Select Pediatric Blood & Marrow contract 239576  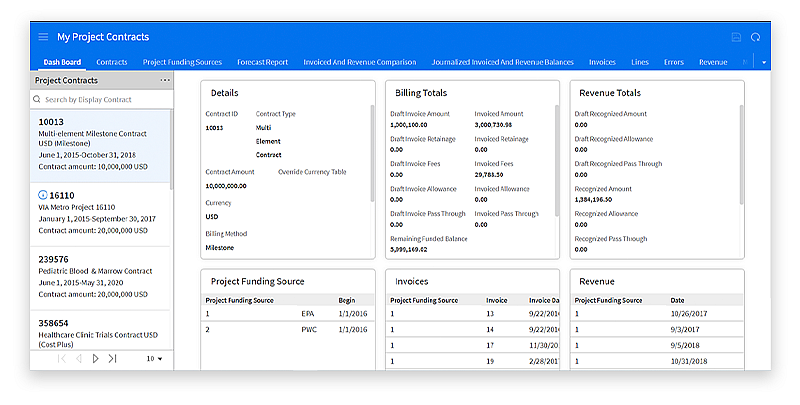[x=100, y=275]
